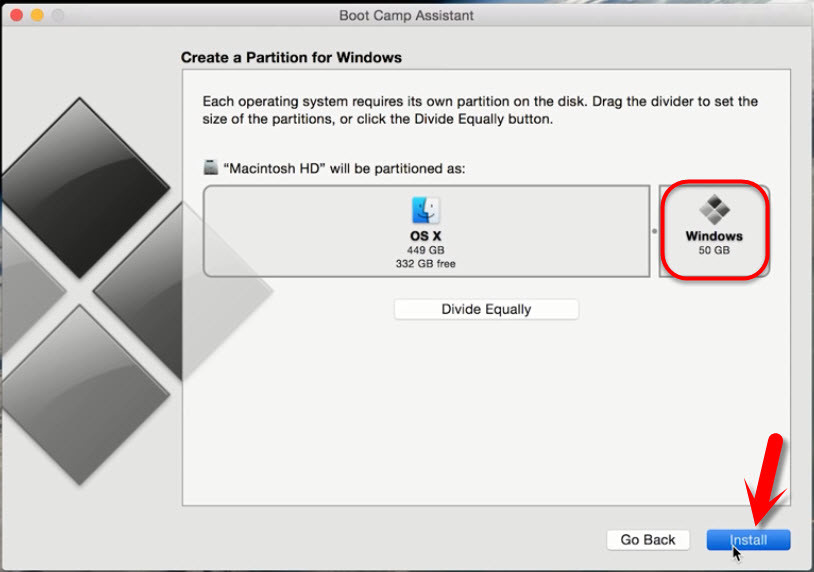Viewport: 814px width, 572px height.
Task: Click the partition instructions paragraph
Action: [x=480, y=110]
